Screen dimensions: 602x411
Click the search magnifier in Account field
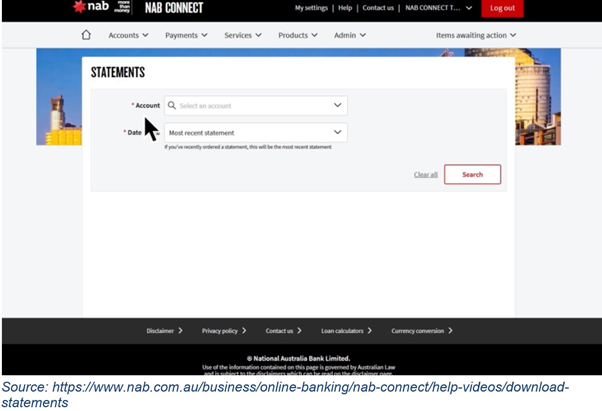[x=172, y=106]
